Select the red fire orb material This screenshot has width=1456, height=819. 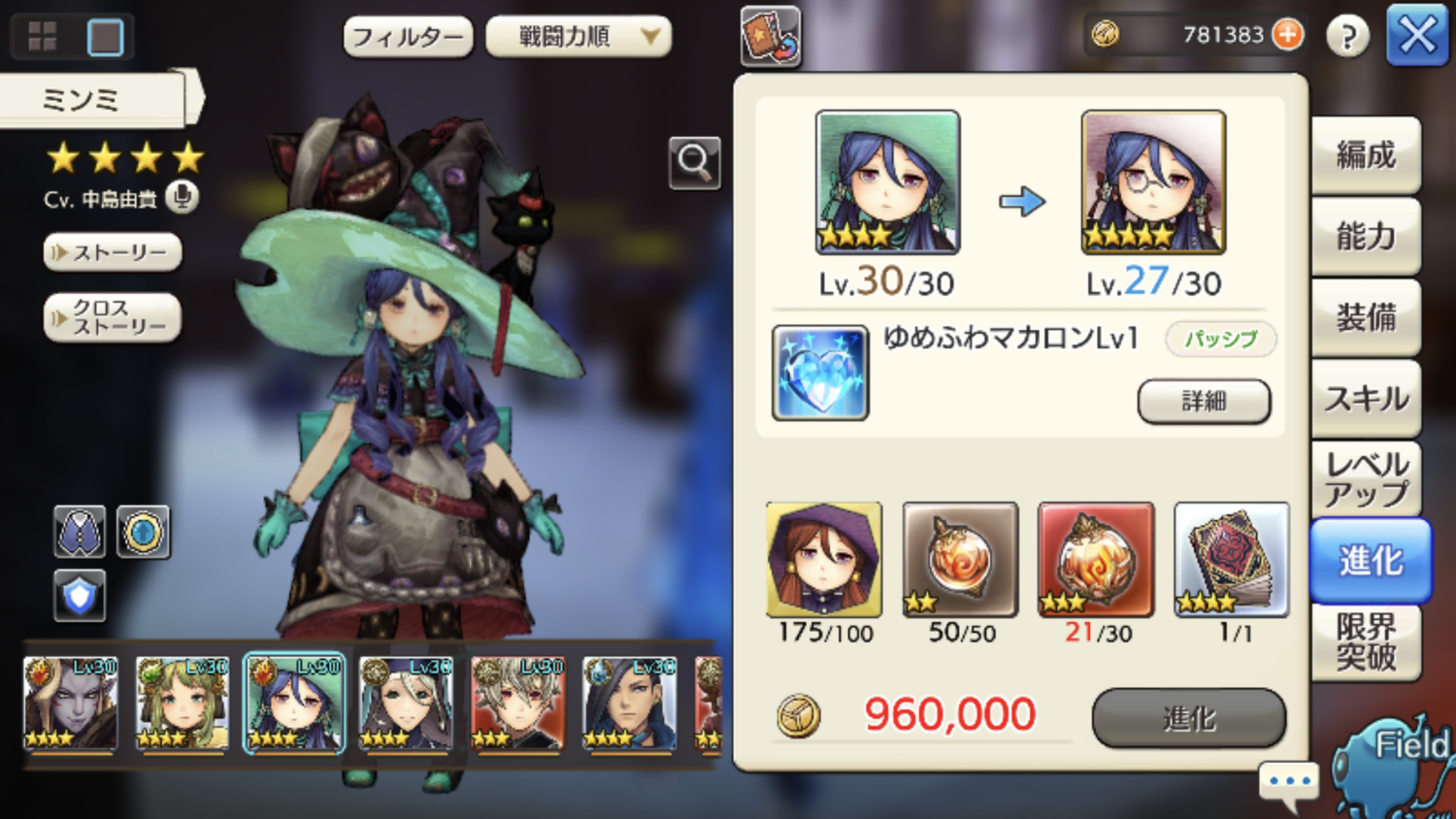coord(1096,560)
